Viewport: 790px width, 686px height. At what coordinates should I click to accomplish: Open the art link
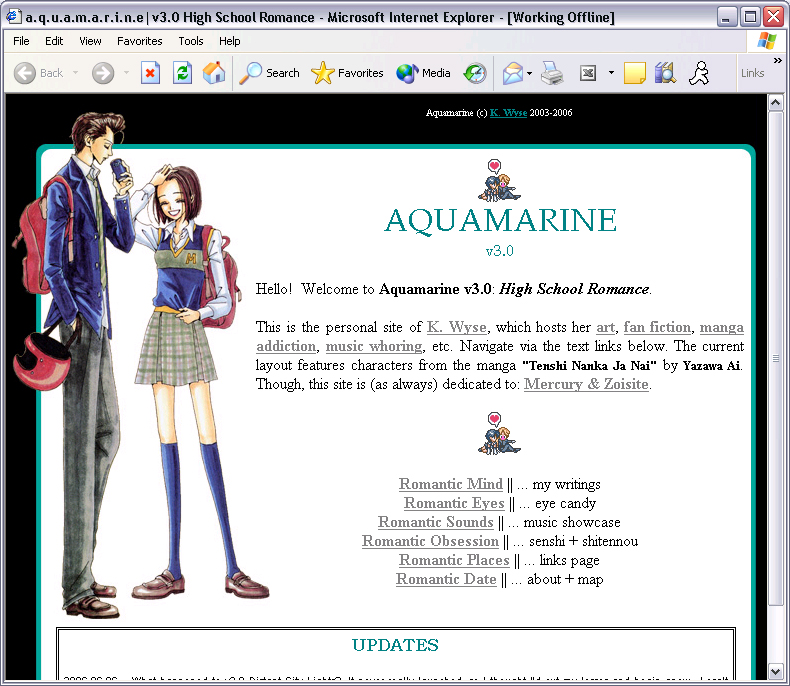point(605,327)
